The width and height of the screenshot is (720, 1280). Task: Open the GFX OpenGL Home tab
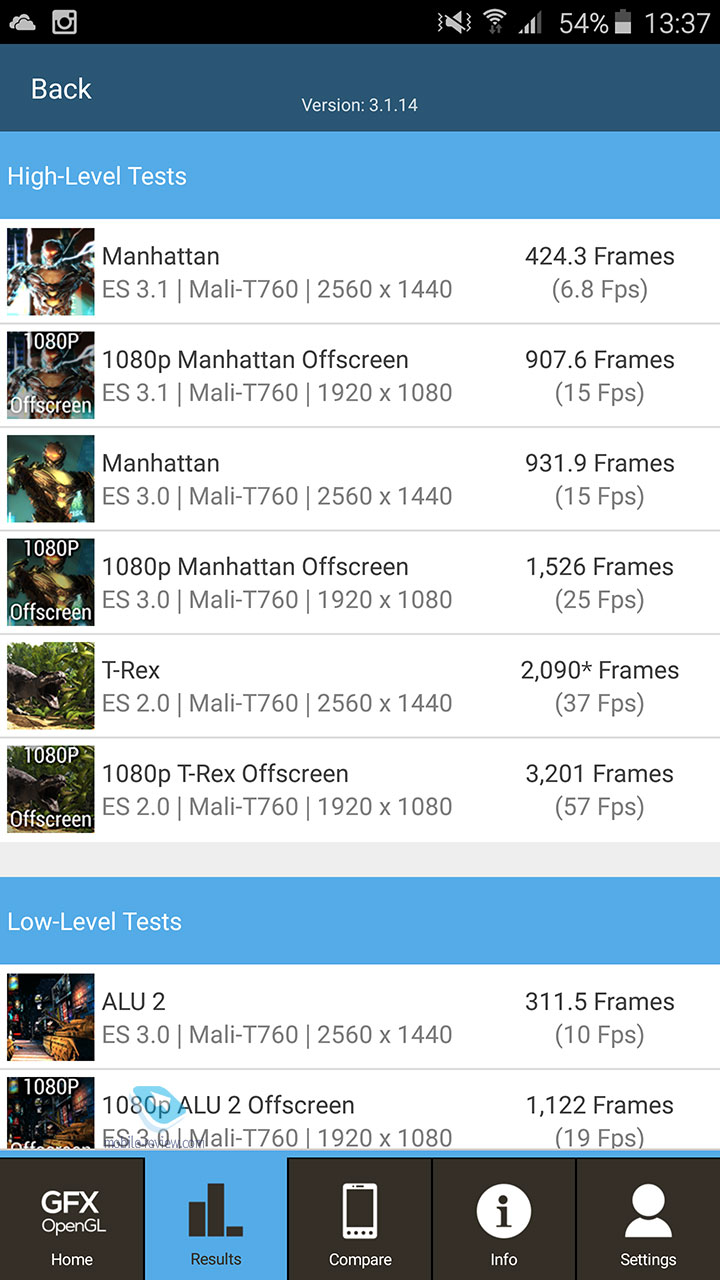coord(72,1218)
